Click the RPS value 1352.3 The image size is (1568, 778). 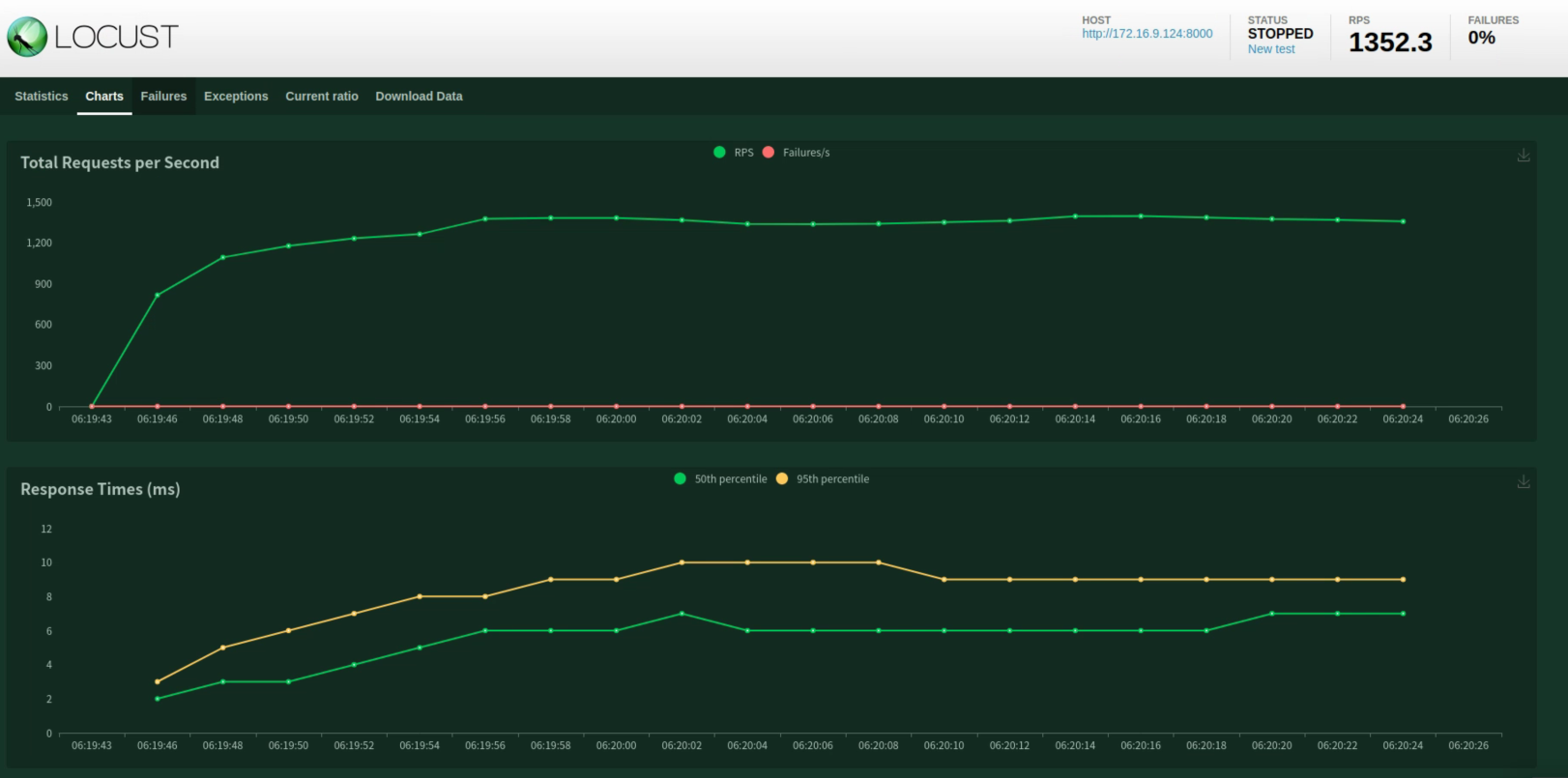coord(1390,43)
